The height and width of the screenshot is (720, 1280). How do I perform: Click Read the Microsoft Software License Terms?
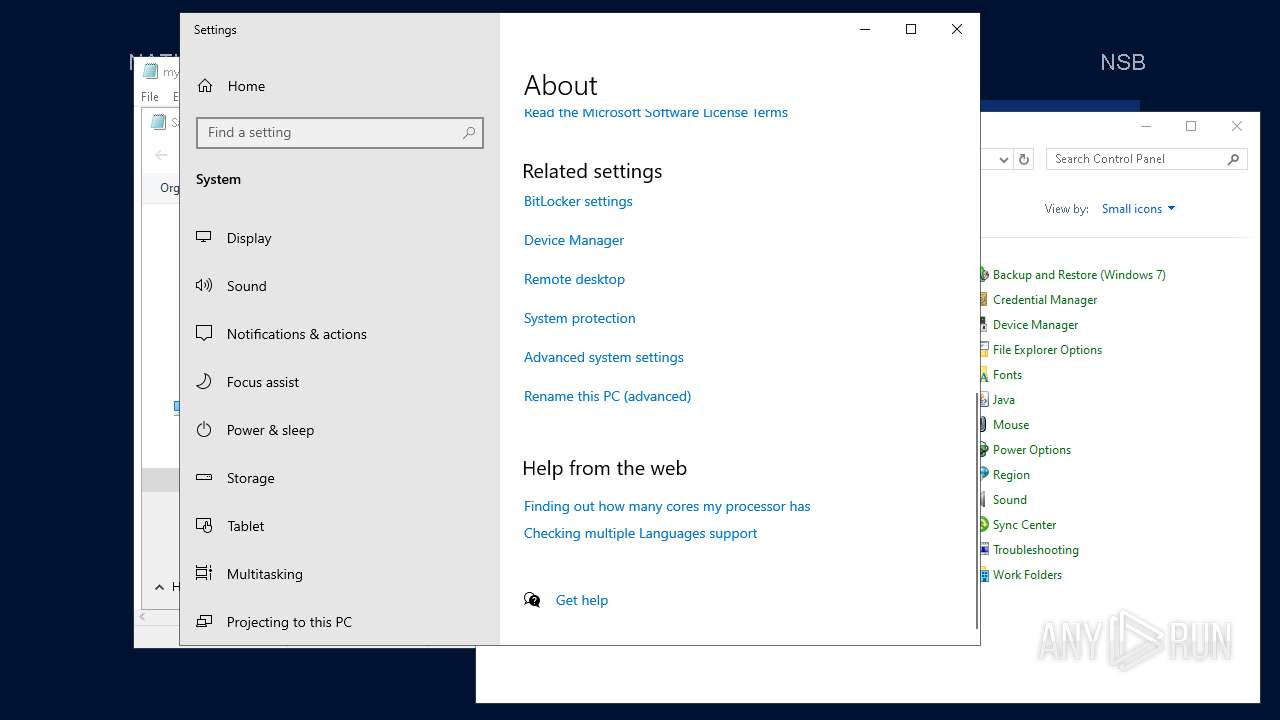click(x=656, y=113)
